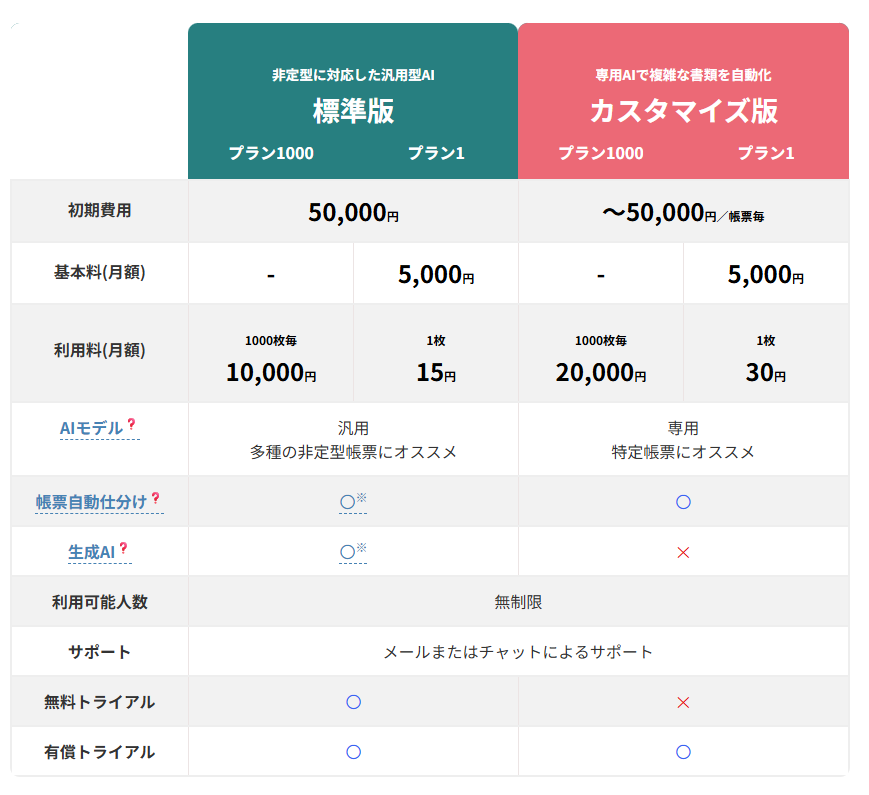Click the underlined ○※ note in 生成AI row
The image size is (869, 795).
(x=353, y=552)
